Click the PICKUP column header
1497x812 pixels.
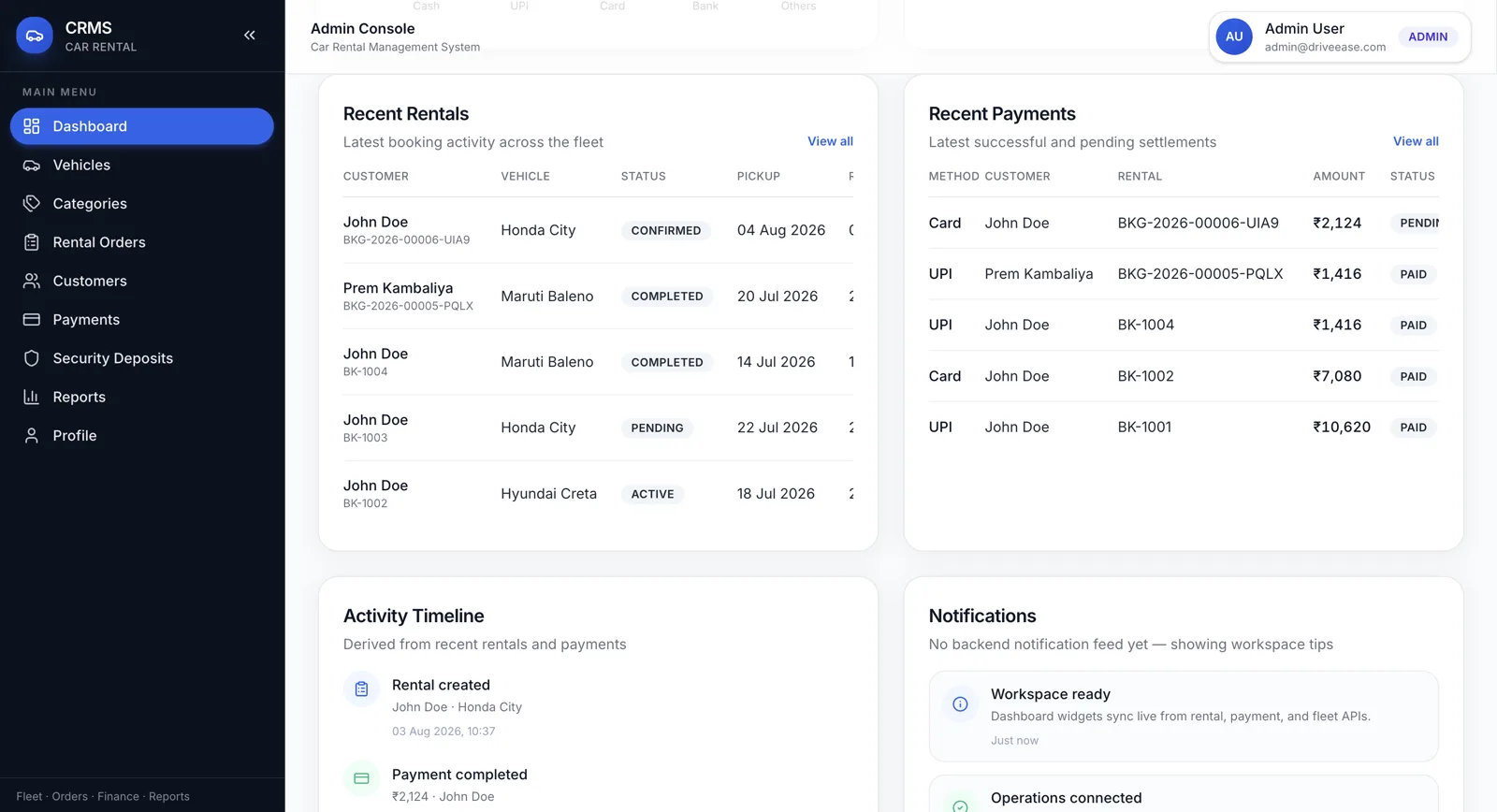[759, 176]
